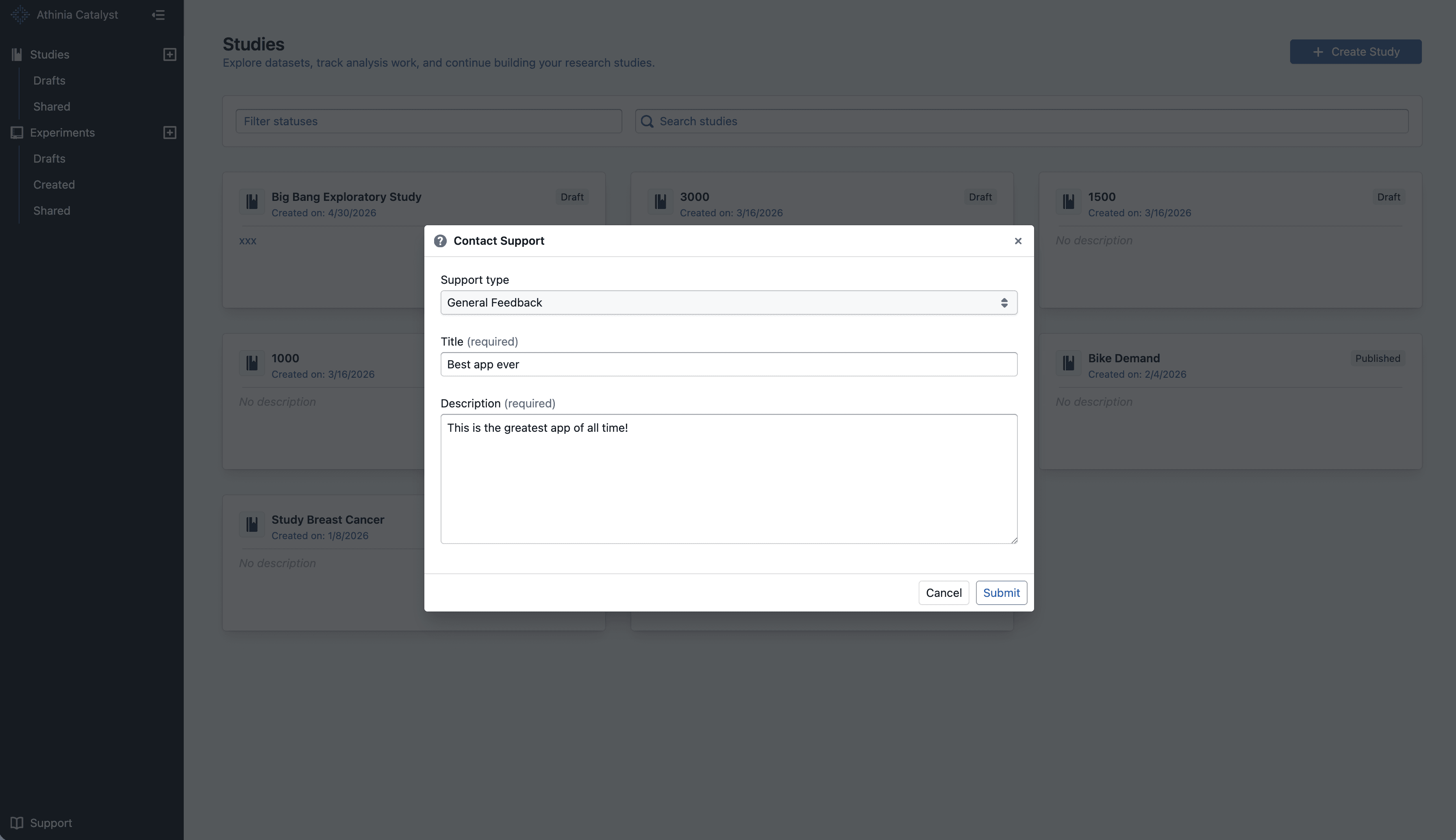The height and width of the screenshot is (840, 1456).
Task: Submit the support request
Action: pos(1001,593)
